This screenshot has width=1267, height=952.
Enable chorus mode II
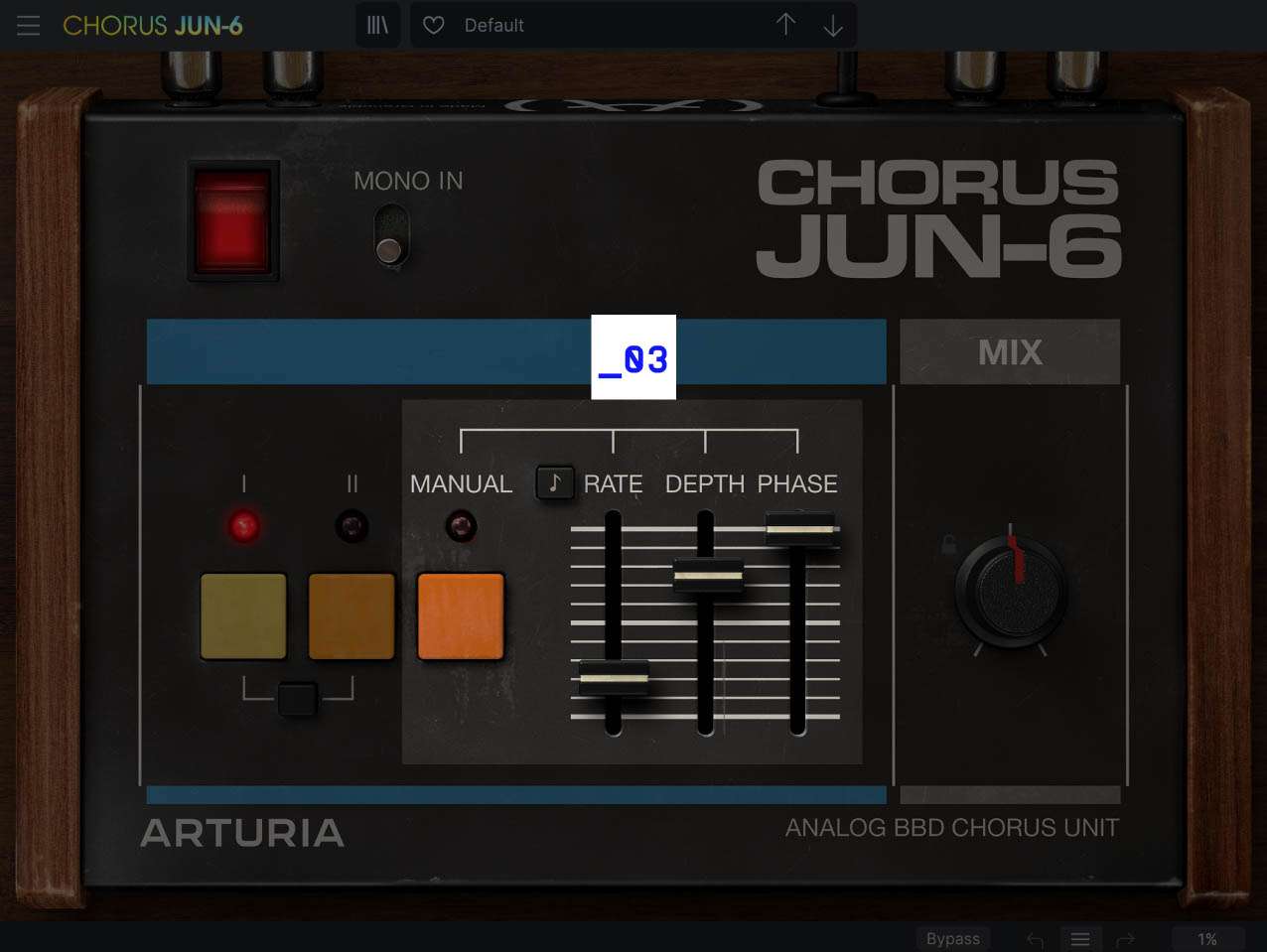pos(352,615)
